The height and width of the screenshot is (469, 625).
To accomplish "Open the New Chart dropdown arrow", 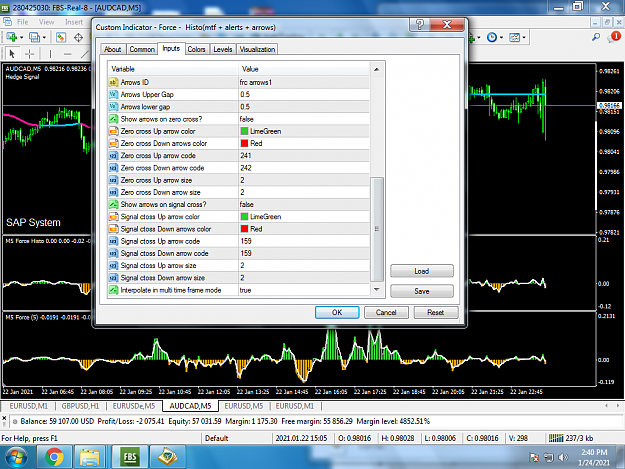I will (x=21, y=38).
